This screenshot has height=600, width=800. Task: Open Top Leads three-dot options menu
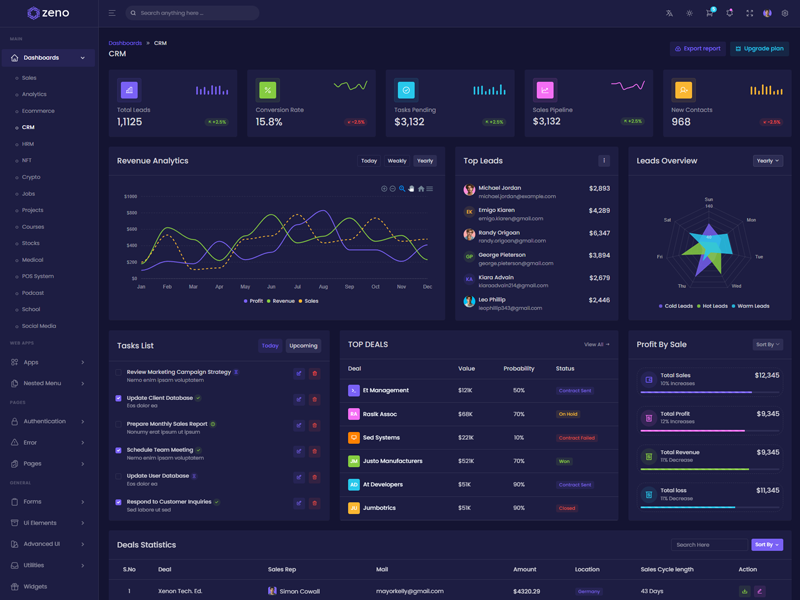pyautogui.click(x=603, y=160)
